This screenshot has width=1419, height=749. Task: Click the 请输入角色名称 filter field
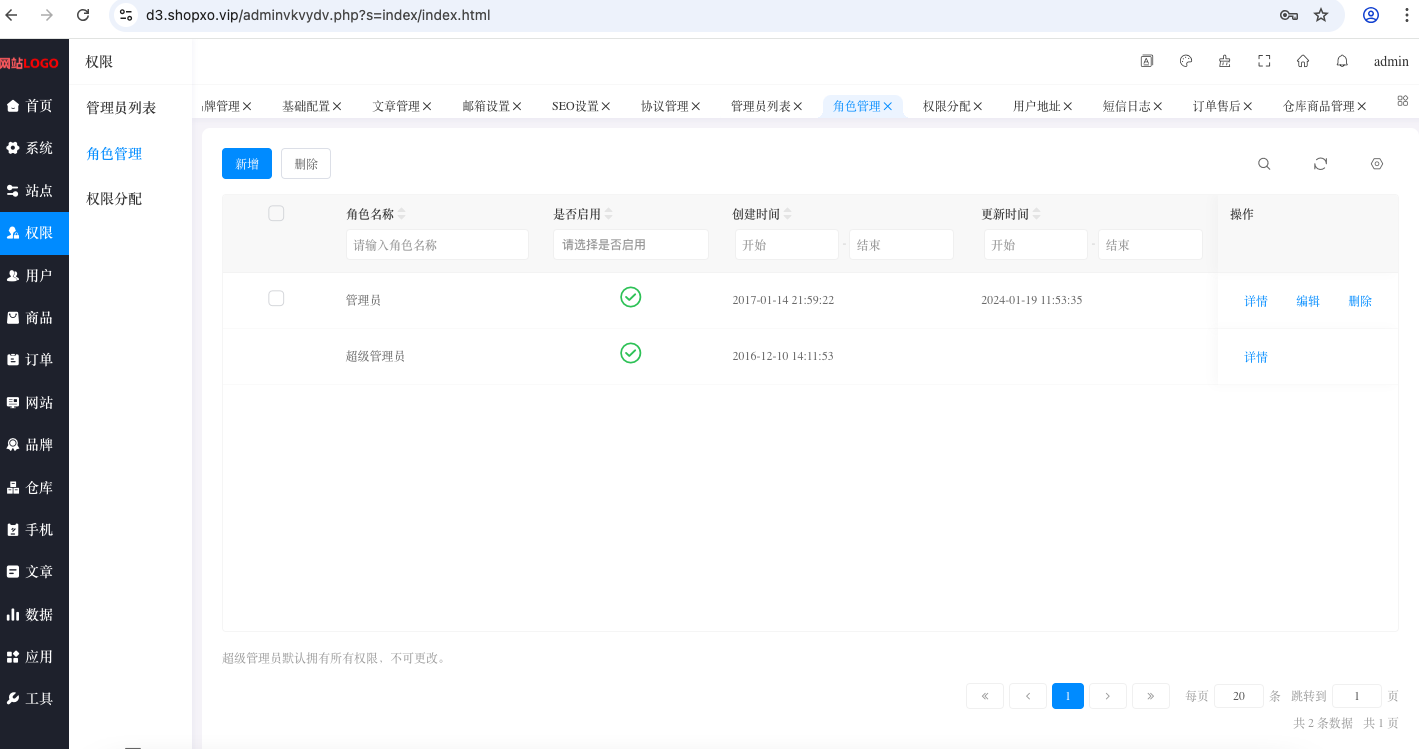437,245
